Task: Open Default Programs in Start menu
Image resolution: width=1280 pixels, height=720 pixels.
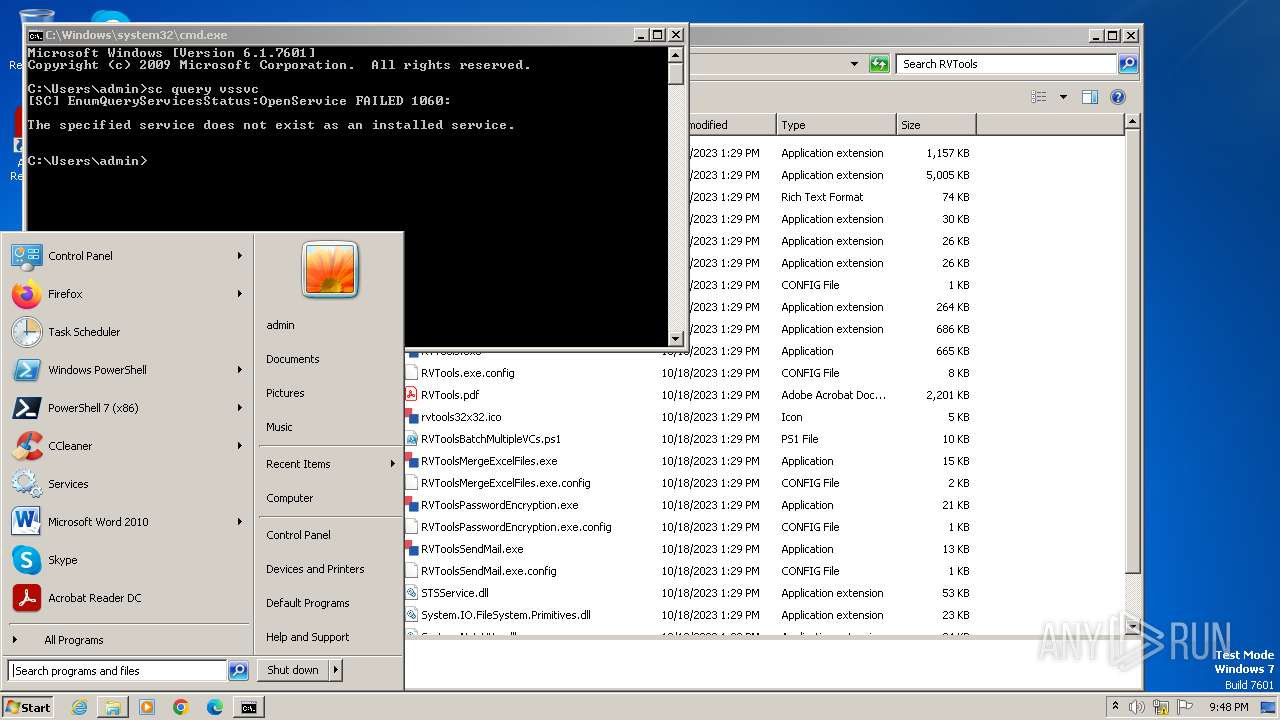Action: [x=308, y=603]
